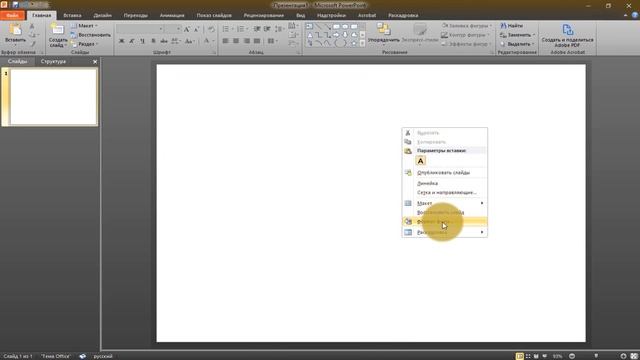Viewport: 640px width, 360px height.
Task: Increase list indent level icon
Action: click(267, 29)
